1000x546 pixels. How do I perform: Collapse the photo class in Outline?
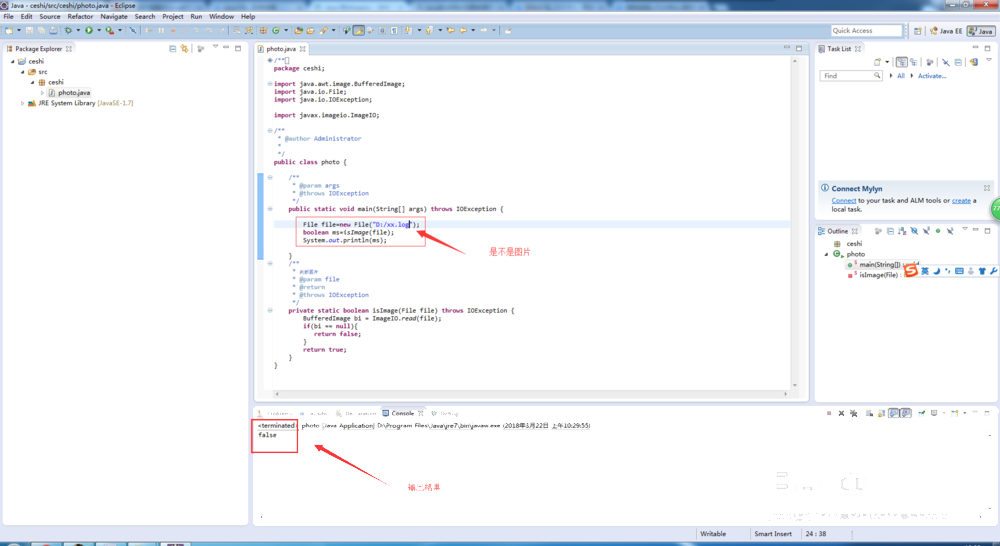coord(827,255)
